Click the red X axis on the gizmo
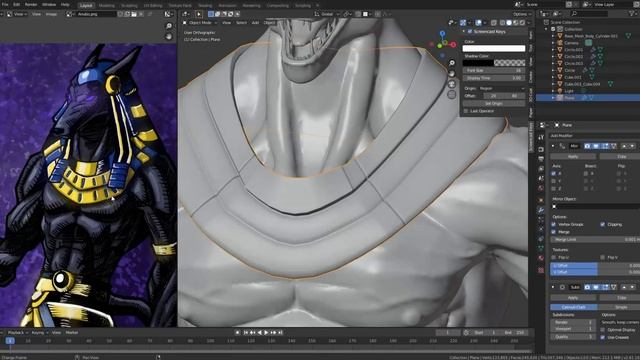 tap(453, 44)
